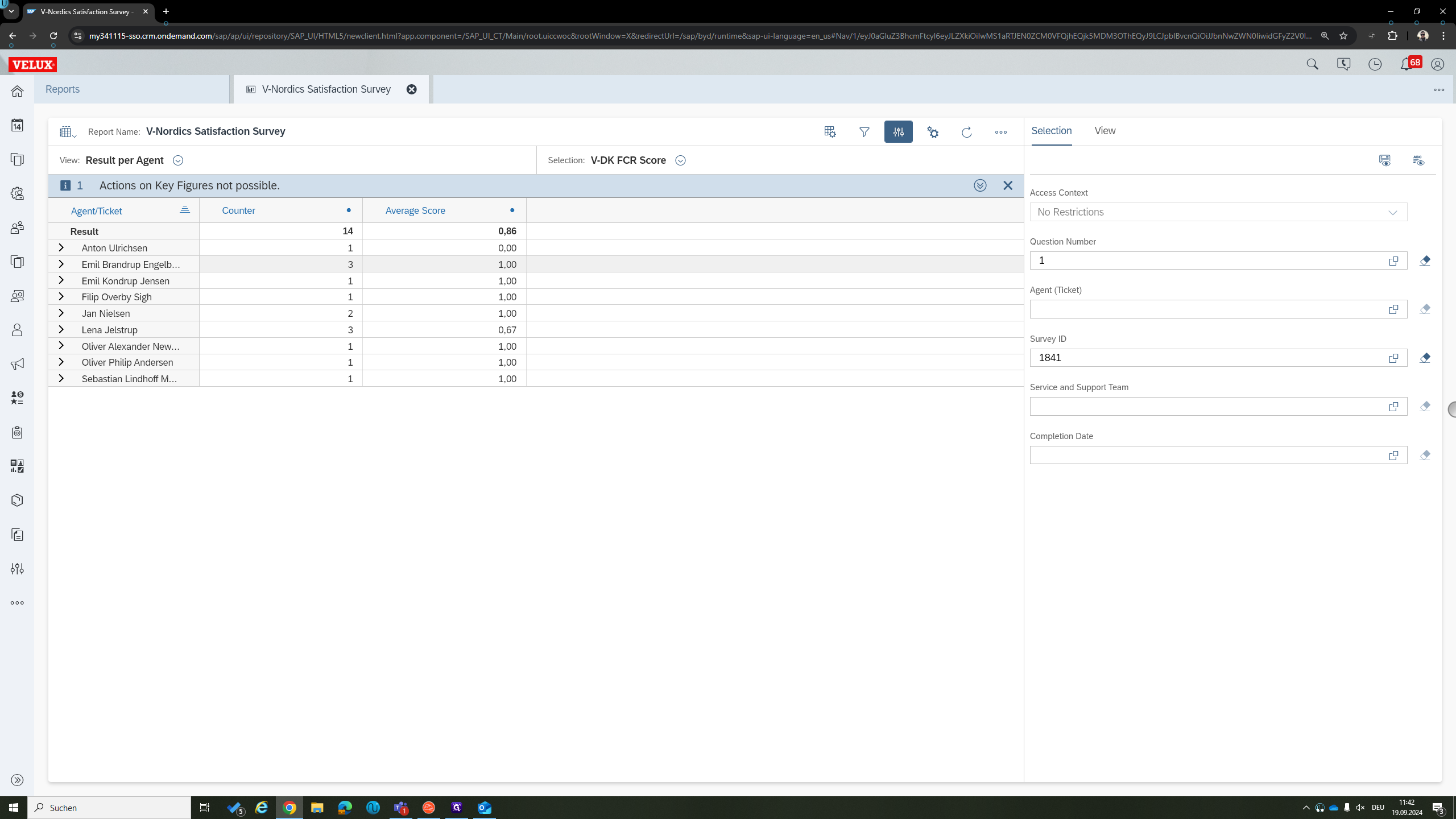Open the Selection V-DK FCR Score dropdown

click(680, 160)
